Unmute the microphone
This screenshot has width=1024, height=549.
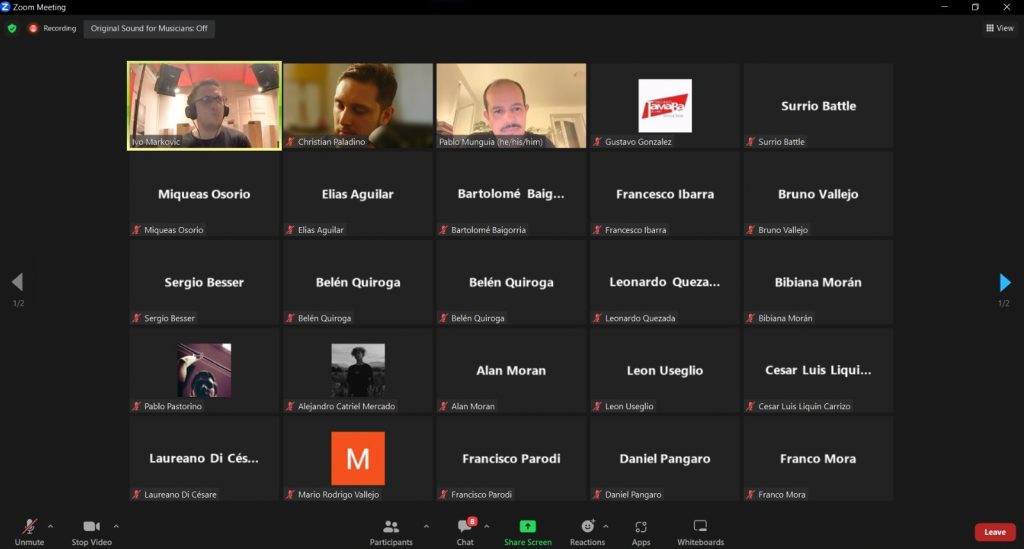coord(30,531)
